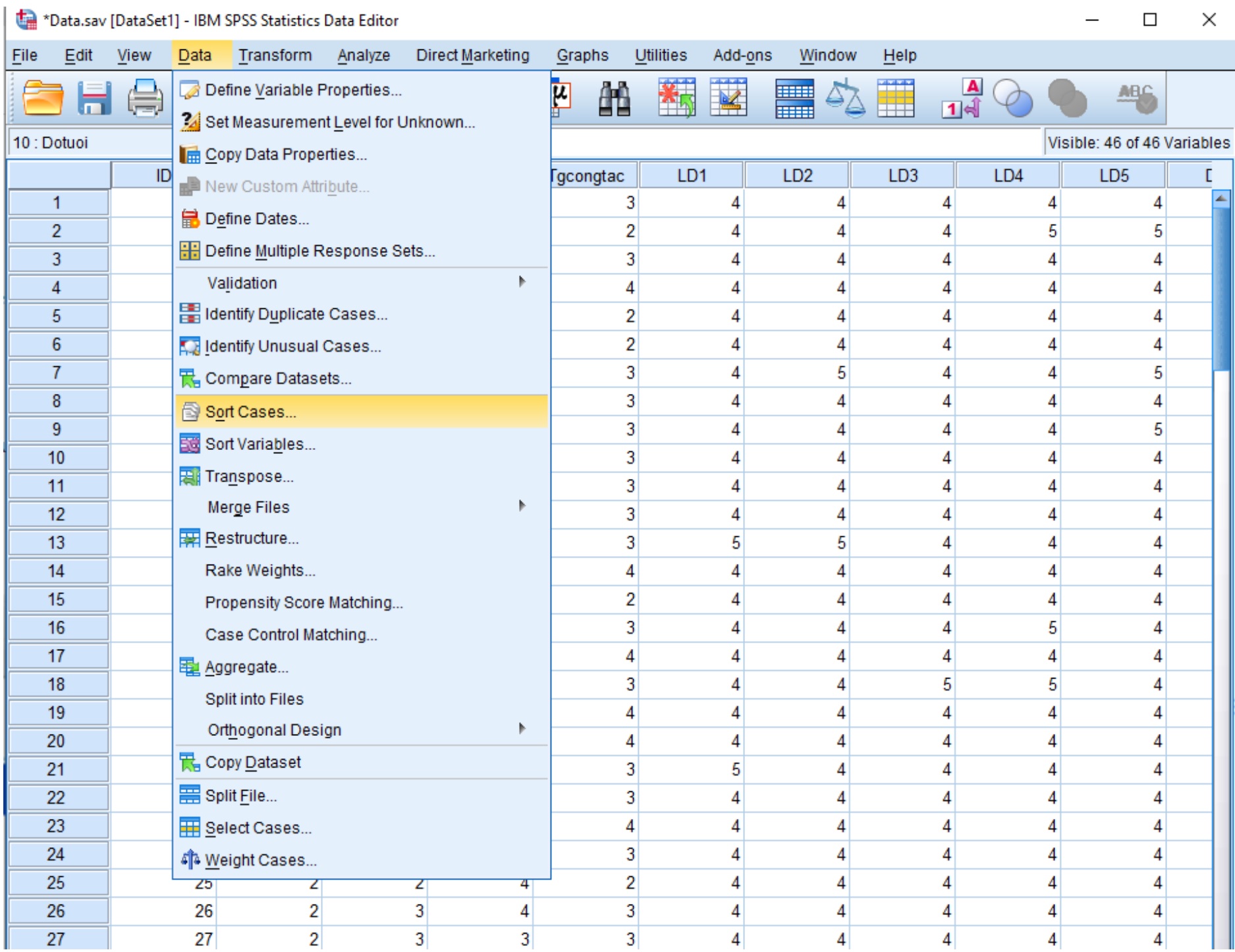
Task: Click the Split File toolbar icon
Action: tap(794, 99)
